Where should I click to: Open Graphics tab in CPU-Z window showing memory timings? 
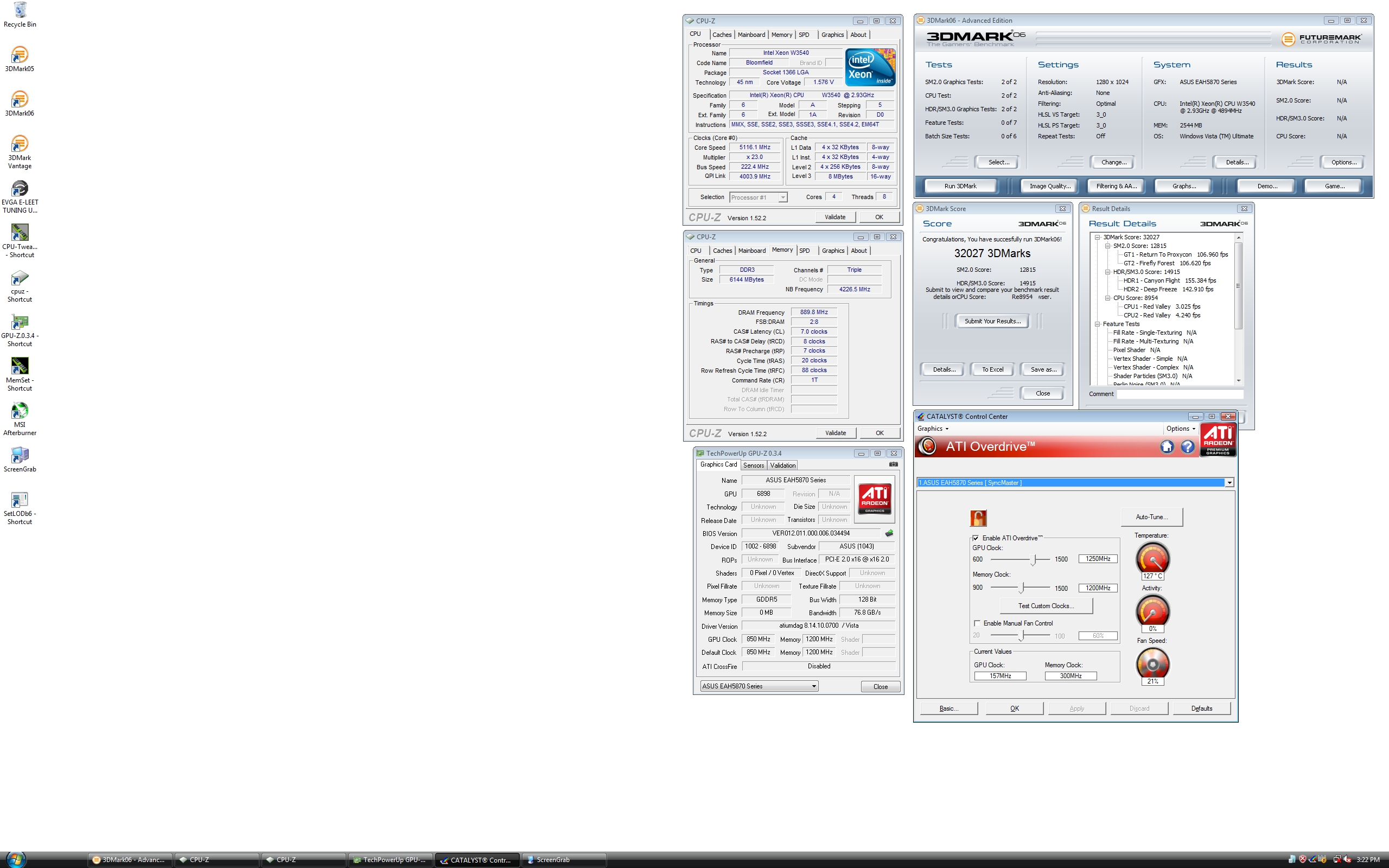(833, 251)
